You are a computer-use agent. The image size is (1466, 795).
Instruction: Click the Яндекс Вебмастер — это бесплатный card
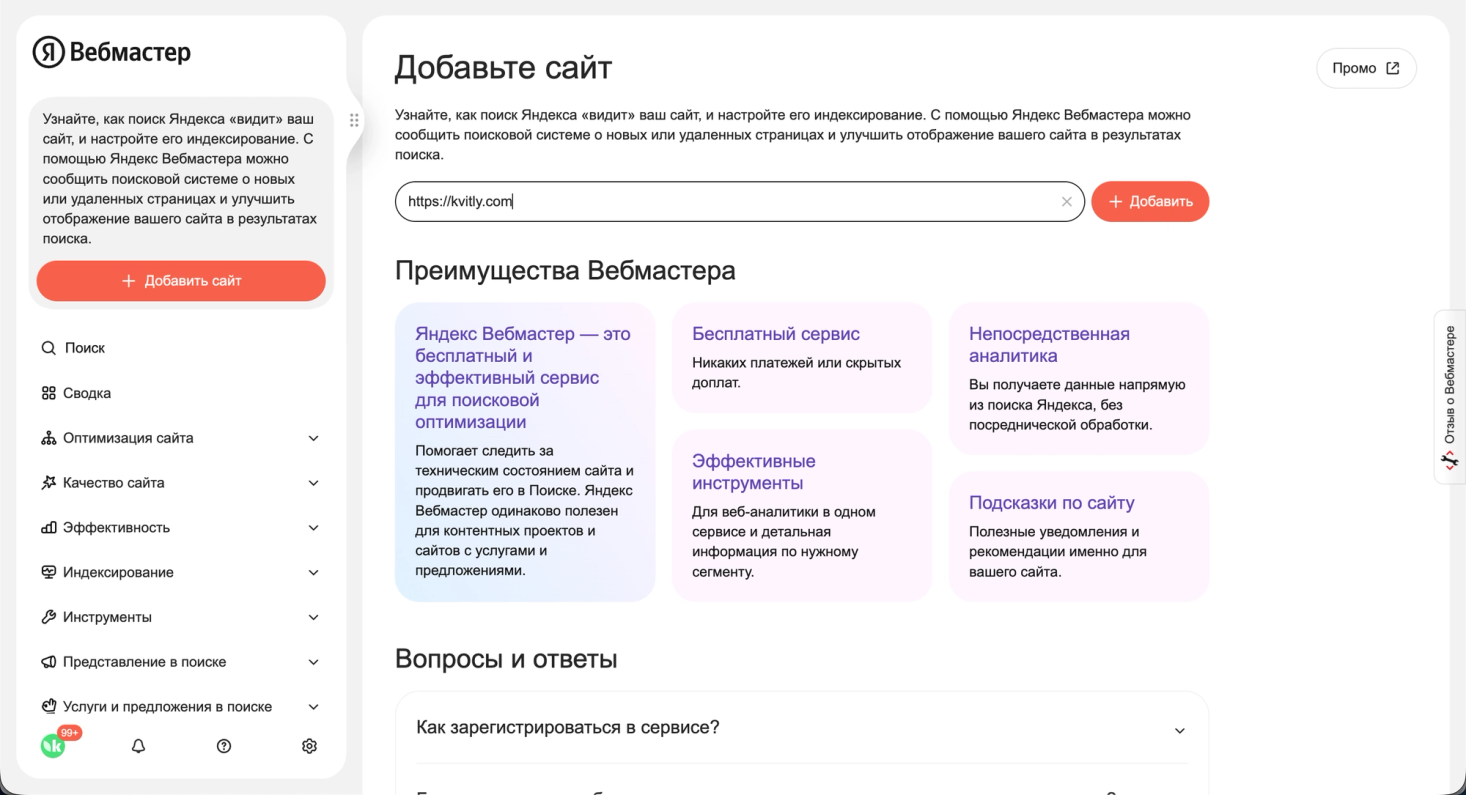pos(525,452)
